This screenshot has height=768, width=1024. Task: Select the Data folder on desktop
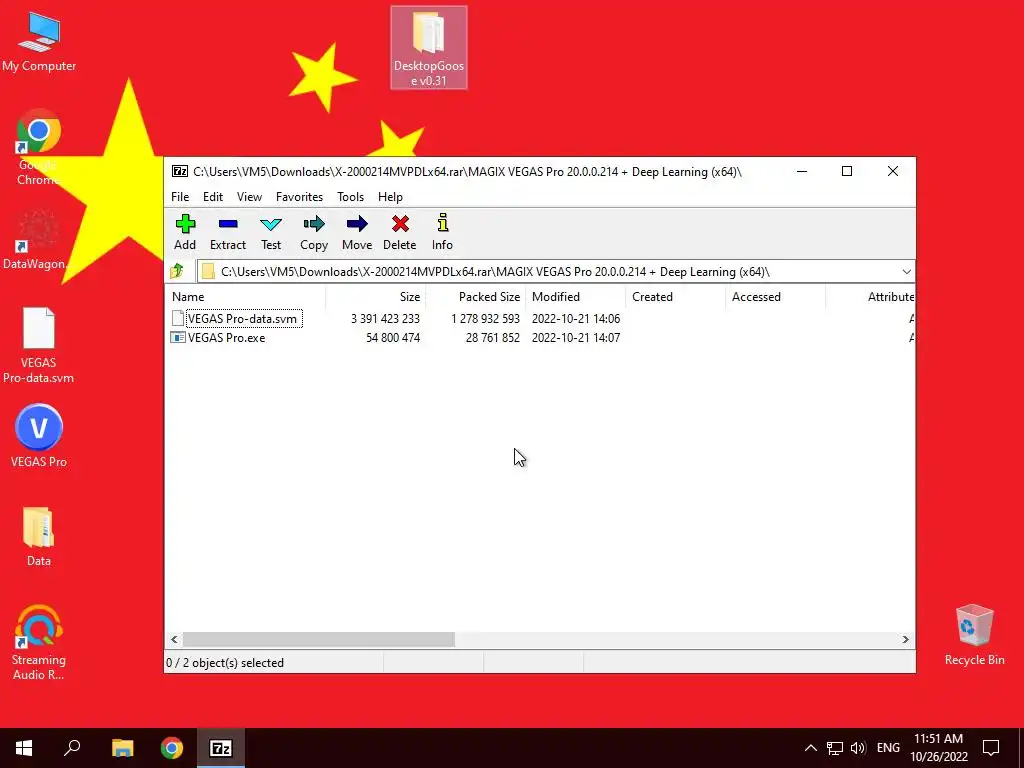(39, 536)
